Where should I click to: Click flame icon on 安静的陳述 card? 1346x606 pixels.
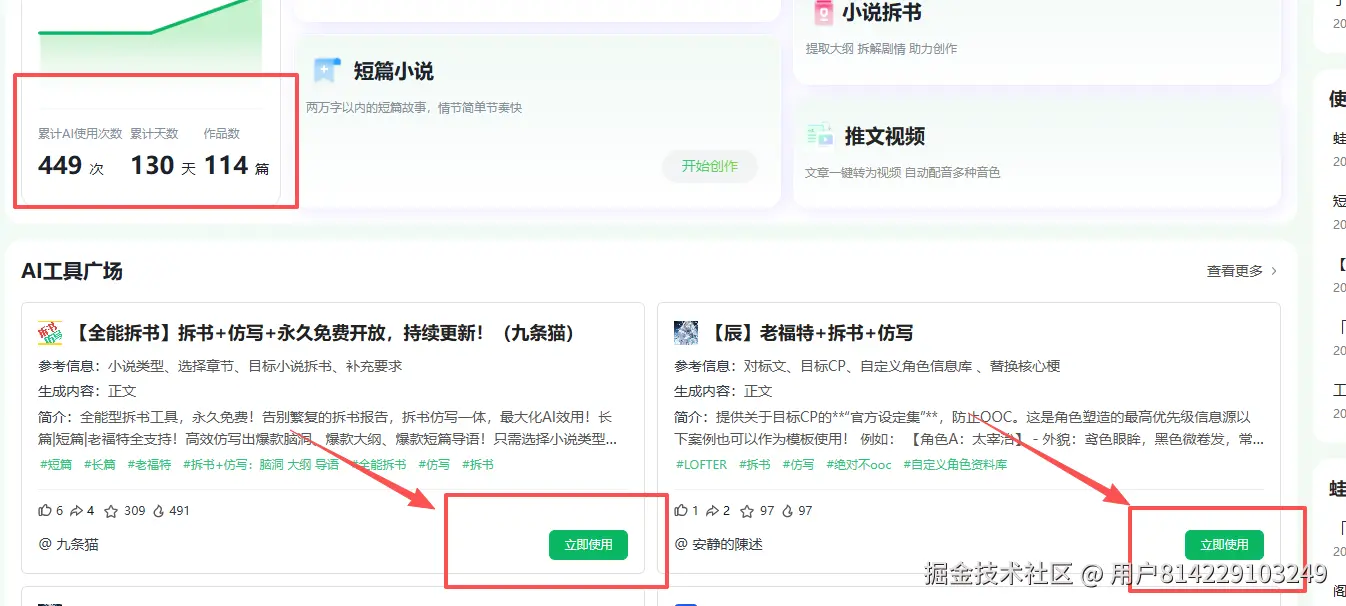click(x=787, y=510)
